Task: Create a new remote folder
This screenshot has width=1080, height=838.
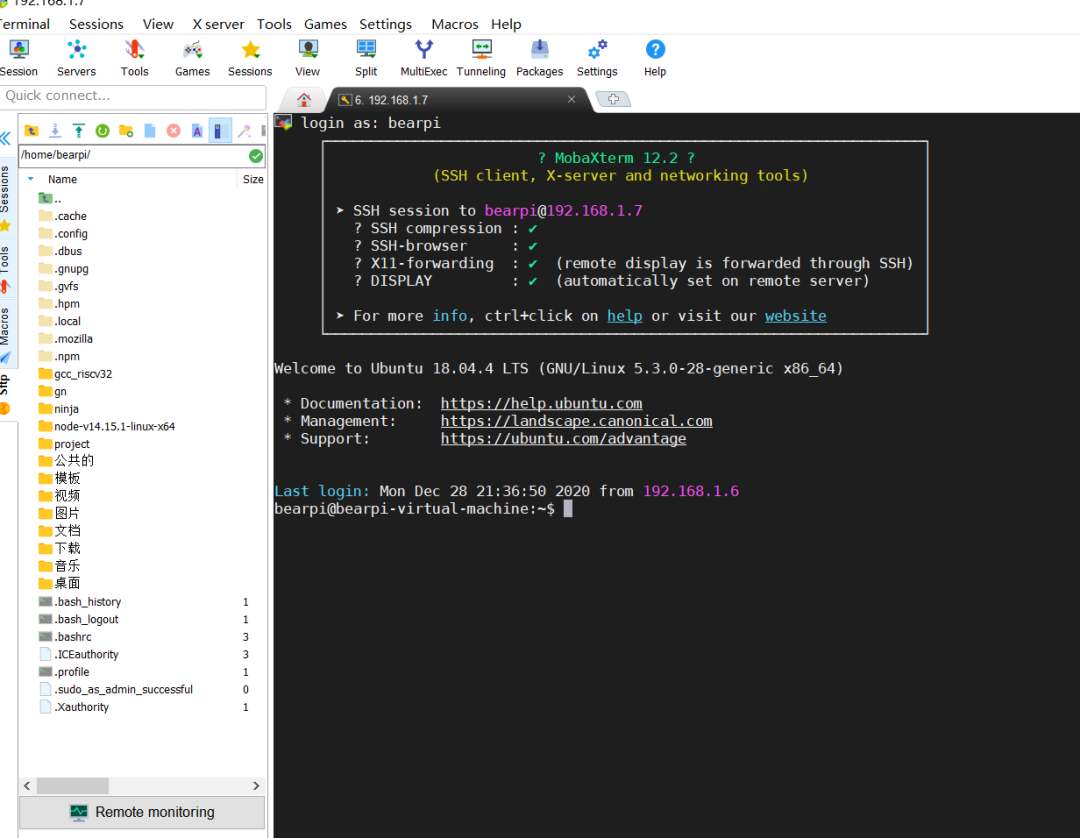Action: pos(126,131)
